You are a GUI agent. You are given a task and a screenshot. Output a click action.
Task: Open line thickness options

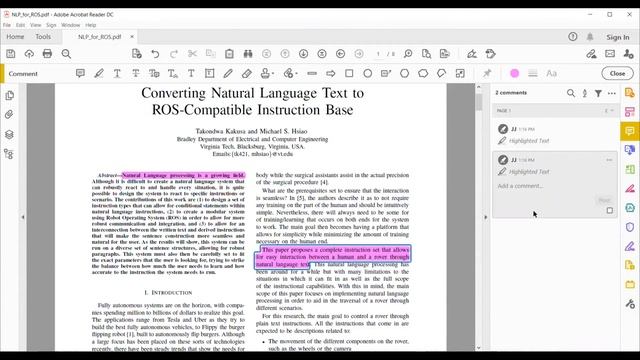(x=533, y=73)
